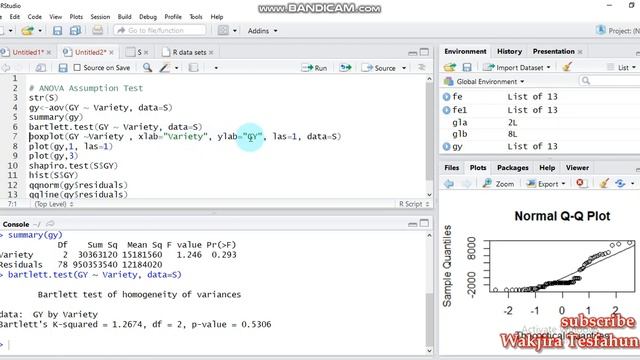The image size is (640, 360).
Task: Close the Untitled2 tab
Action: [x=111, y=53]
